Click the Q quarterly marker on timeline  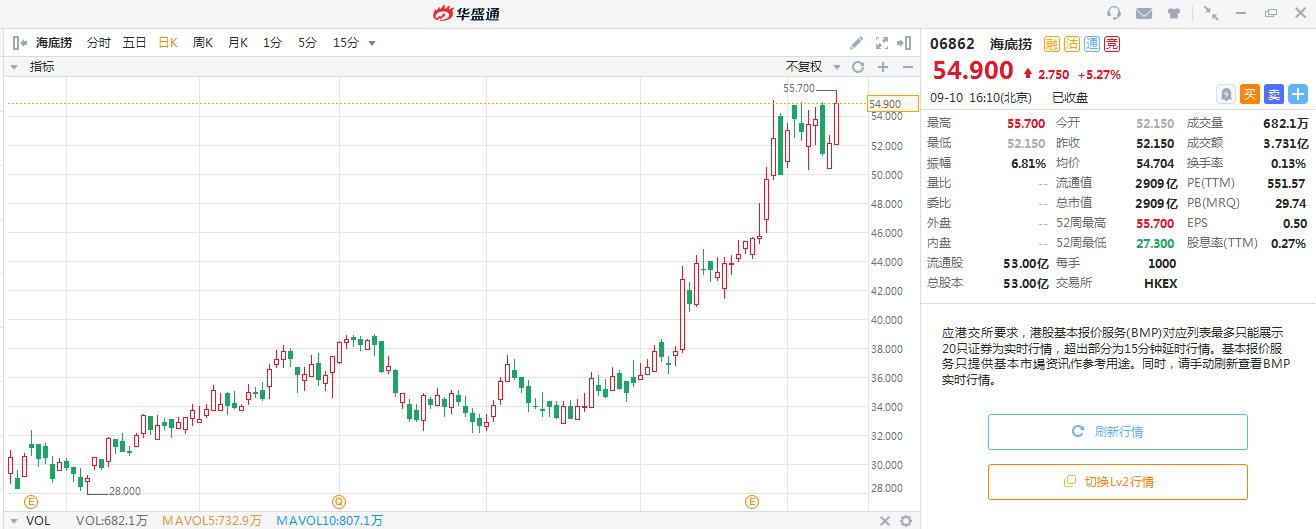click(339, 501)
